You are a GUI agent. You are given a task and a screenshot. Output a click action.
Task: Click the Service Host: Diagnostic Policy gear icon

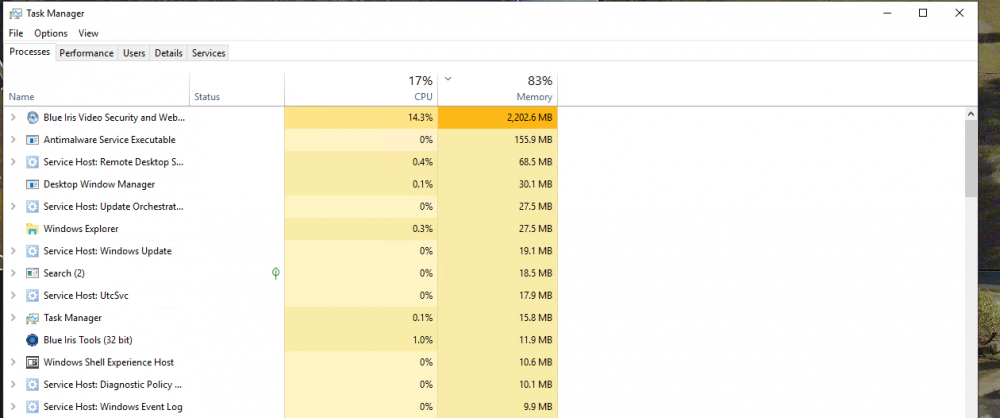click(x=33, y=385)
